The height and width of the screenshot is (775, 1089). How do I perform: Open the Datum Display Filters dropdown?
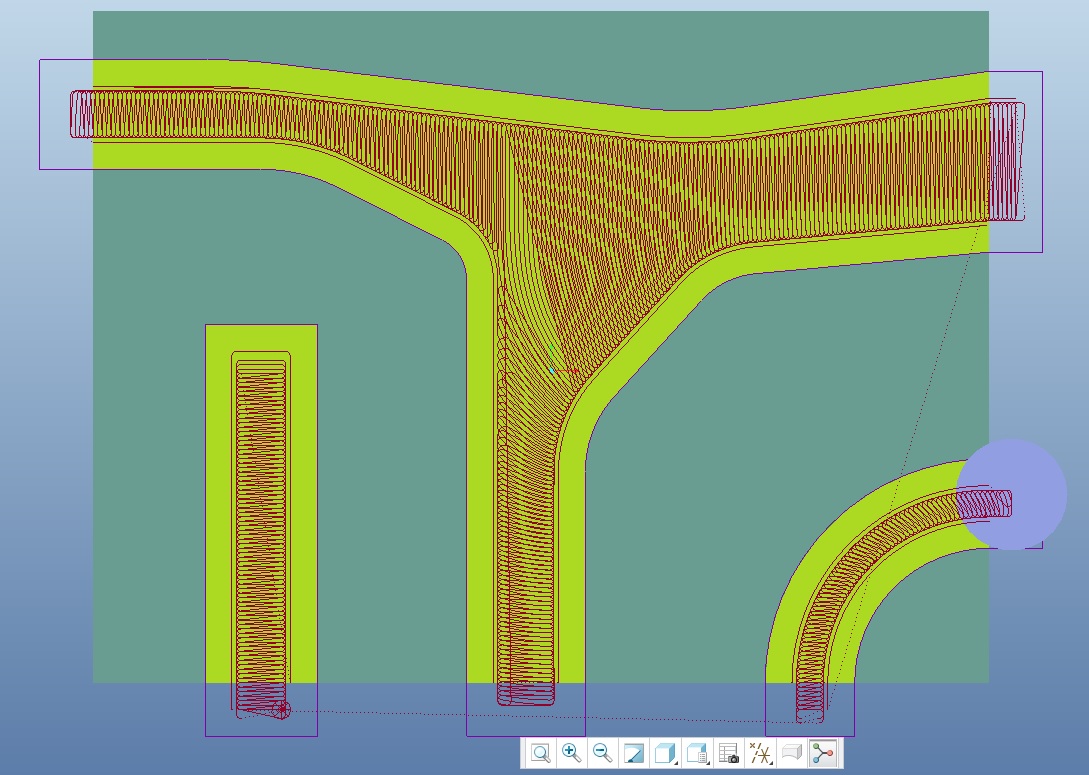(760, 753)
